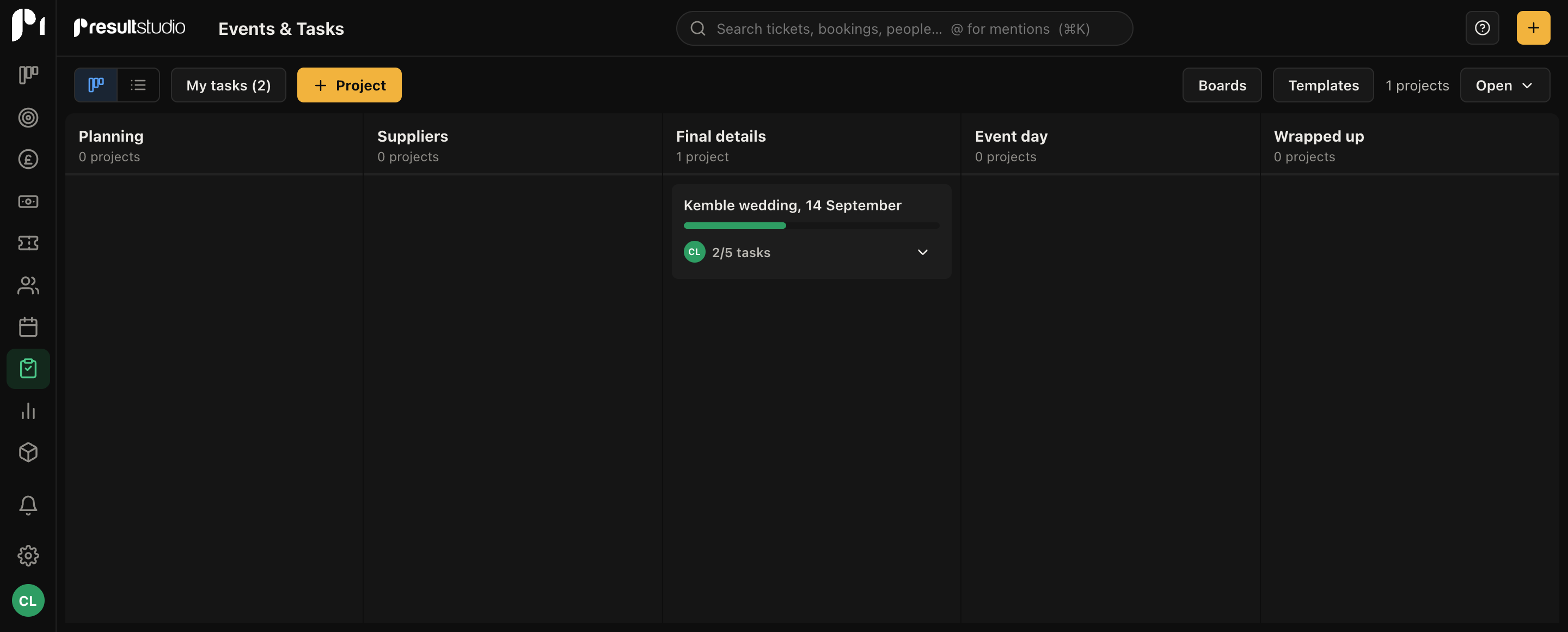This screenshot has height=632, width=1568.
Task: Focus the search tickets, bookings, people field
Action: [x=904, y=28]
